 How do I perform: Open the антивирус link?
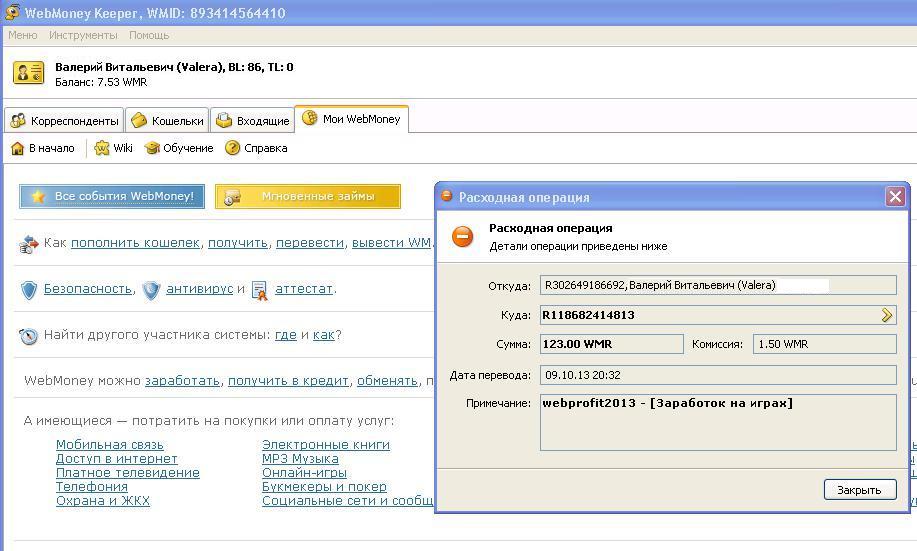(x=199, y=289)
